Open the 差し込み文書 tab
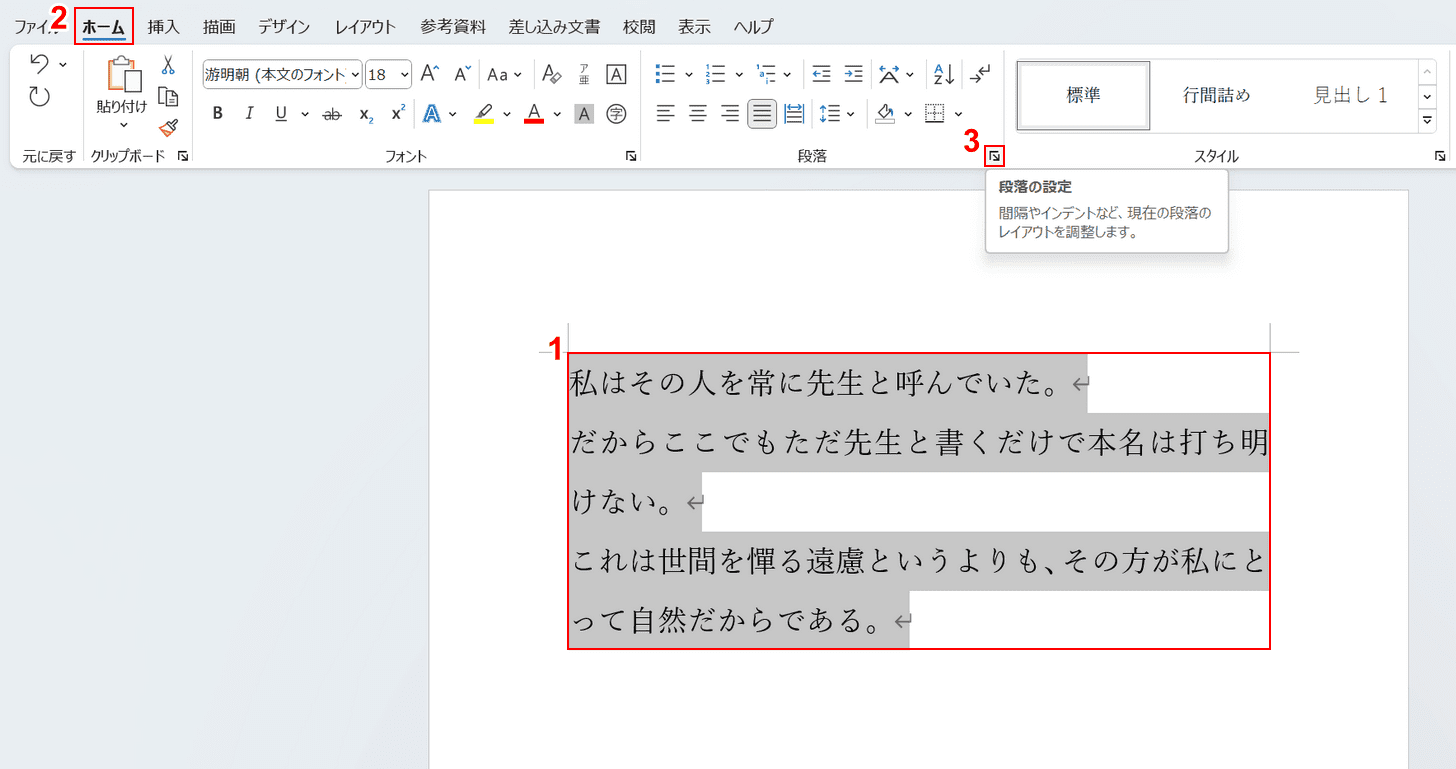 tap(554, 27)
